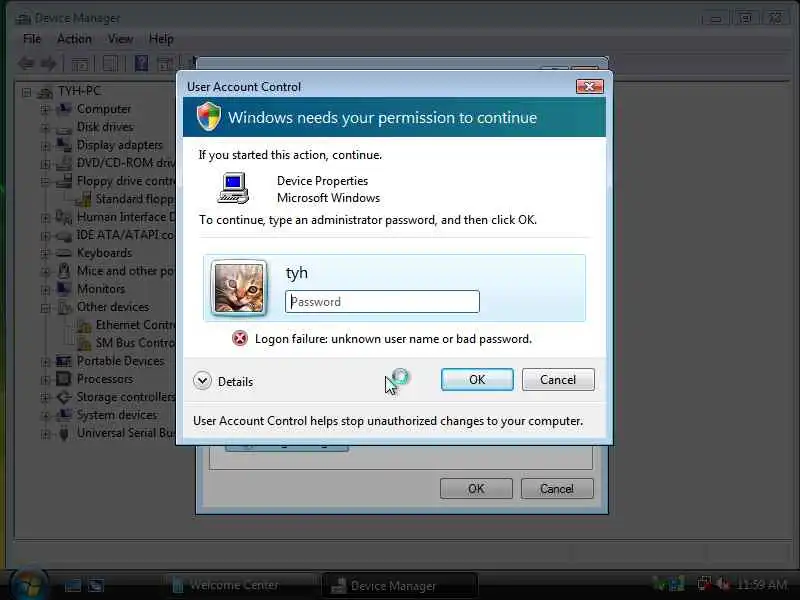Click the SM Bus Controller warning icon

[83, 343]
